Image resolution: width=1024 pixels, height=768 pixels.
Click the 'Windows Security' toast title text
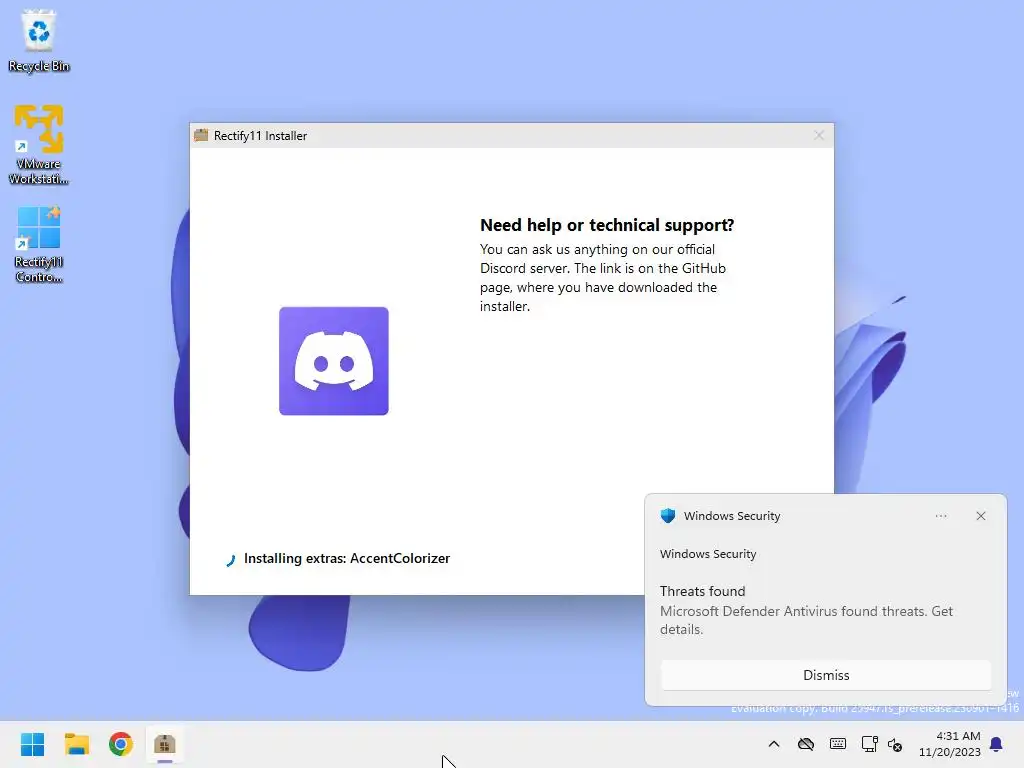732,516
